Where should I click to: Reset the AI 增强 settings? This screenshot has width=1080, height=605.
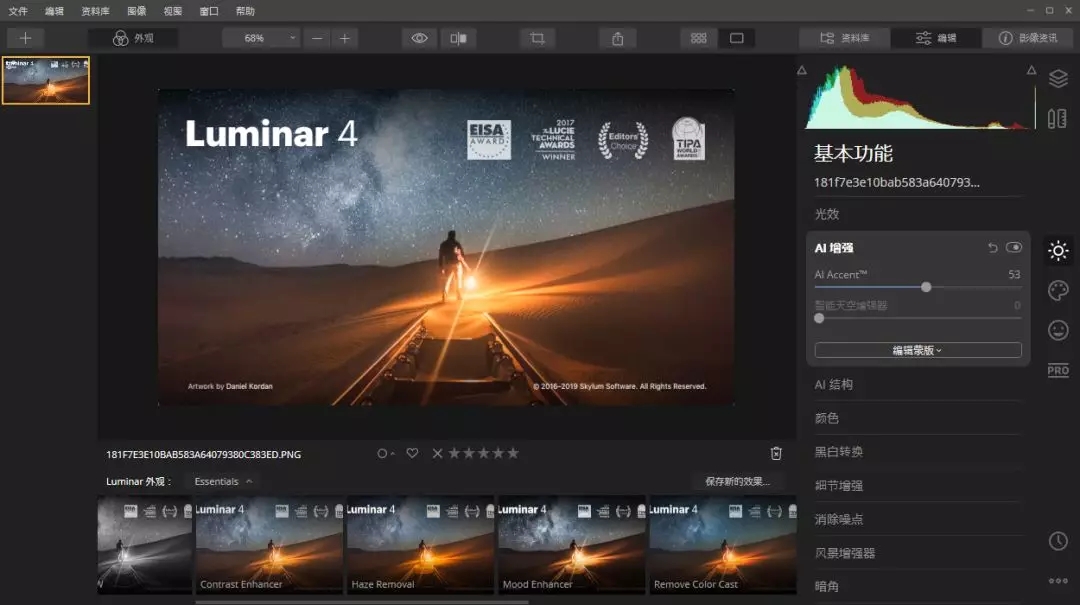point(993,247)
